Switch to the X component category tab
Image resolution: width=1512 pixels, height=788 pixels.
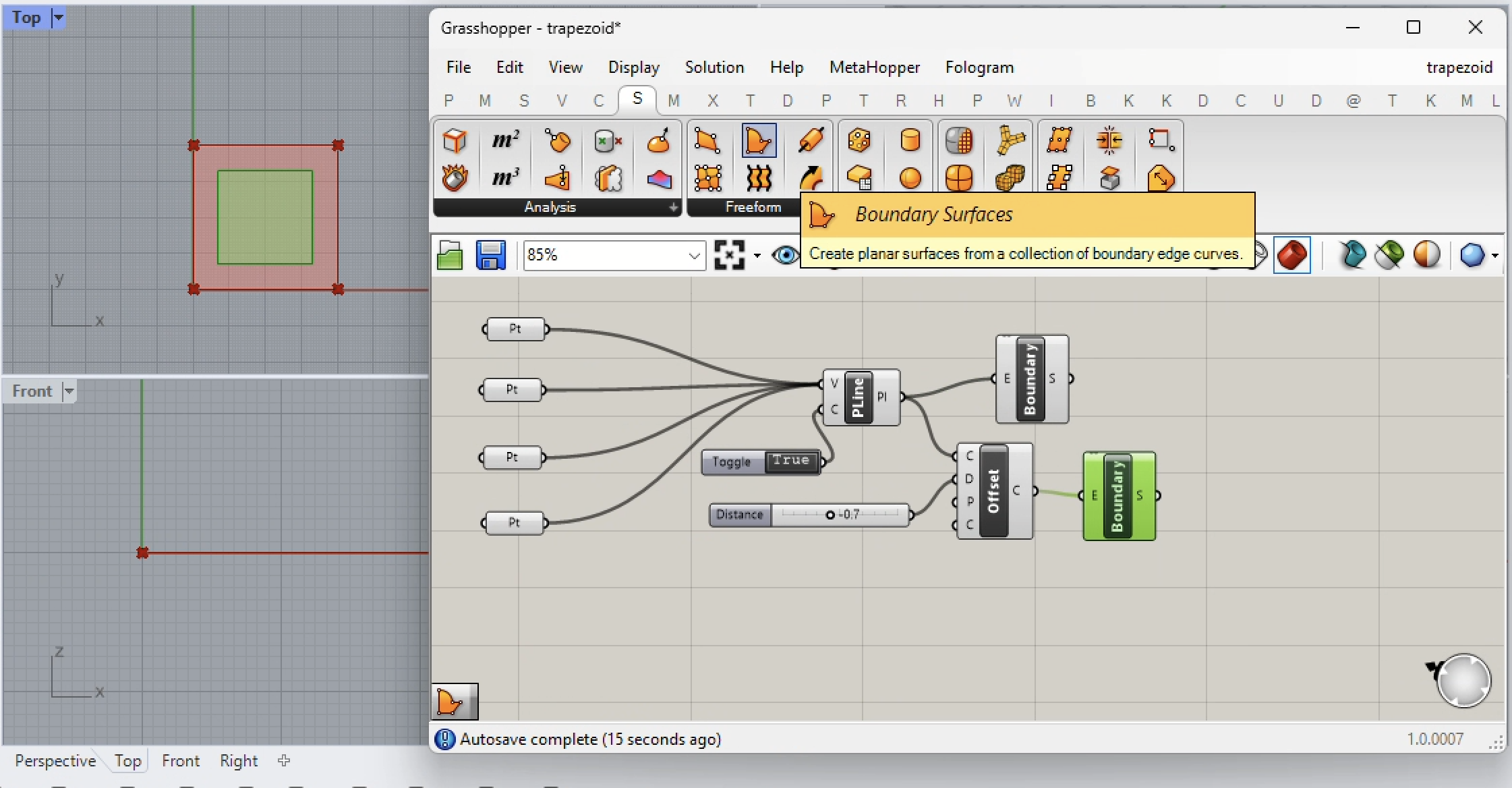tap(712, 101)
